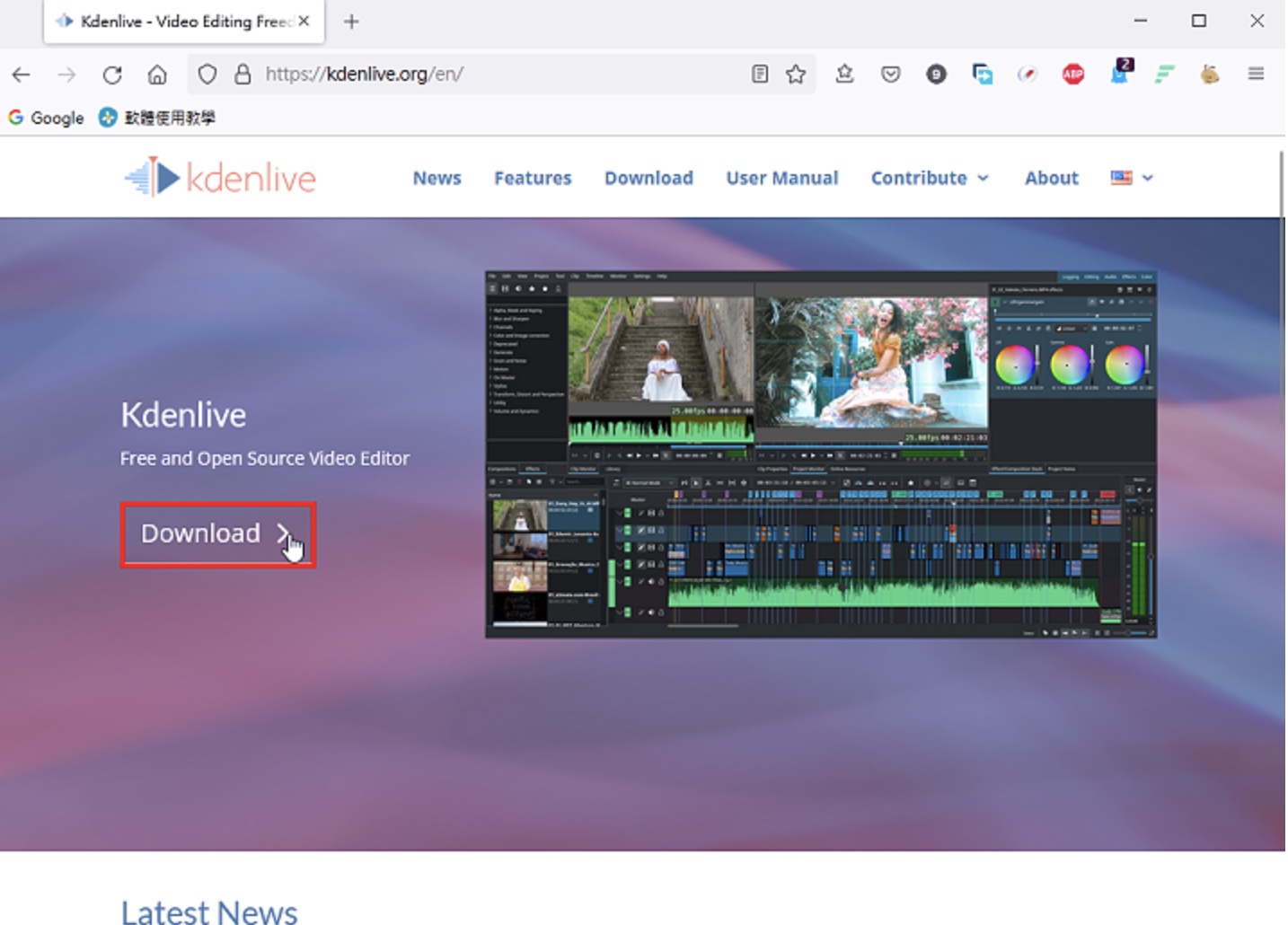Click the red ABP adblock extension icon
Image resolution: width=1288 pixels, height=925 pixels.
click(1072, 75)
